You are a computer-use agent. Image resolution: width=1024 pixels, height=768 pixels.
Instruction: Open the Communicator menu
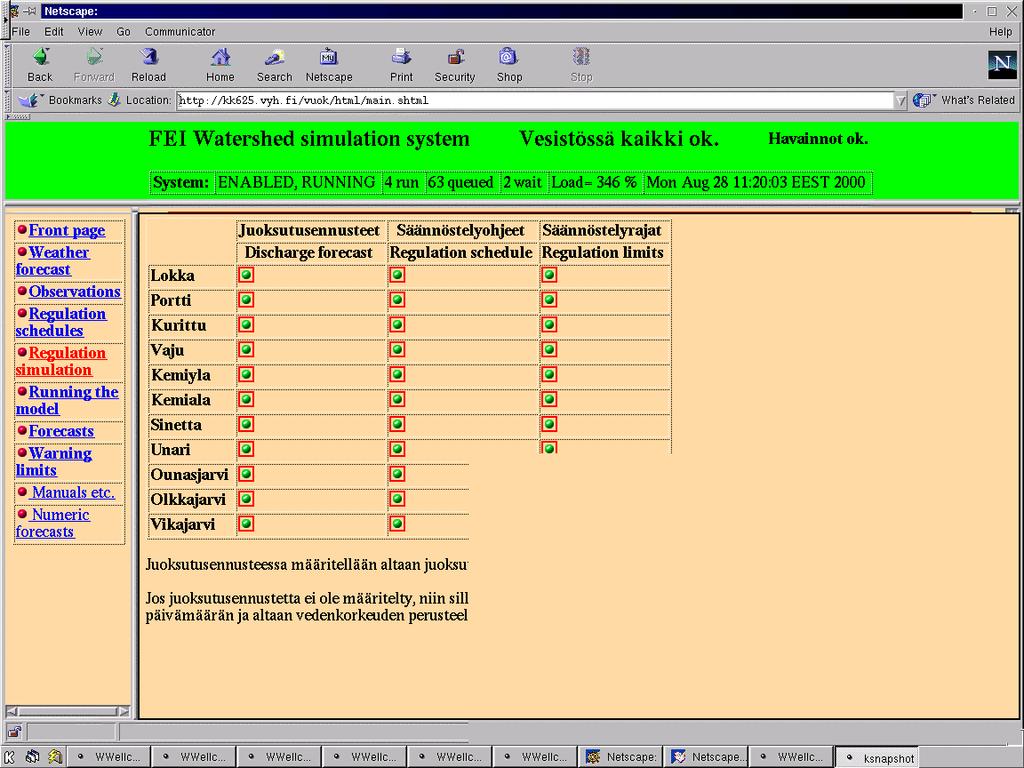tap(180, 31)
